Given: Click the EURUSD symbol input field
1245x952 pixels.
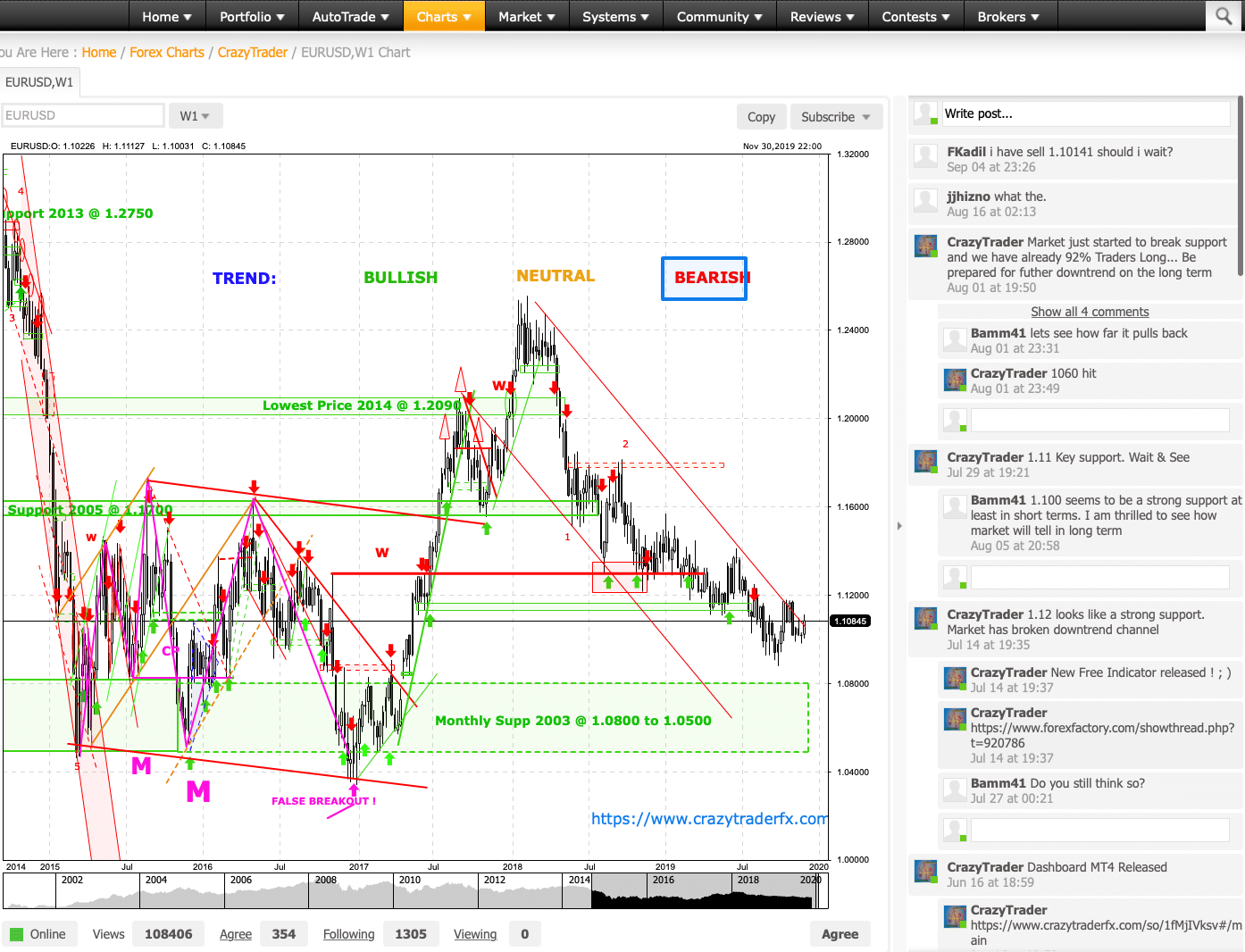Looking at the screenshot, I should 83,115.
